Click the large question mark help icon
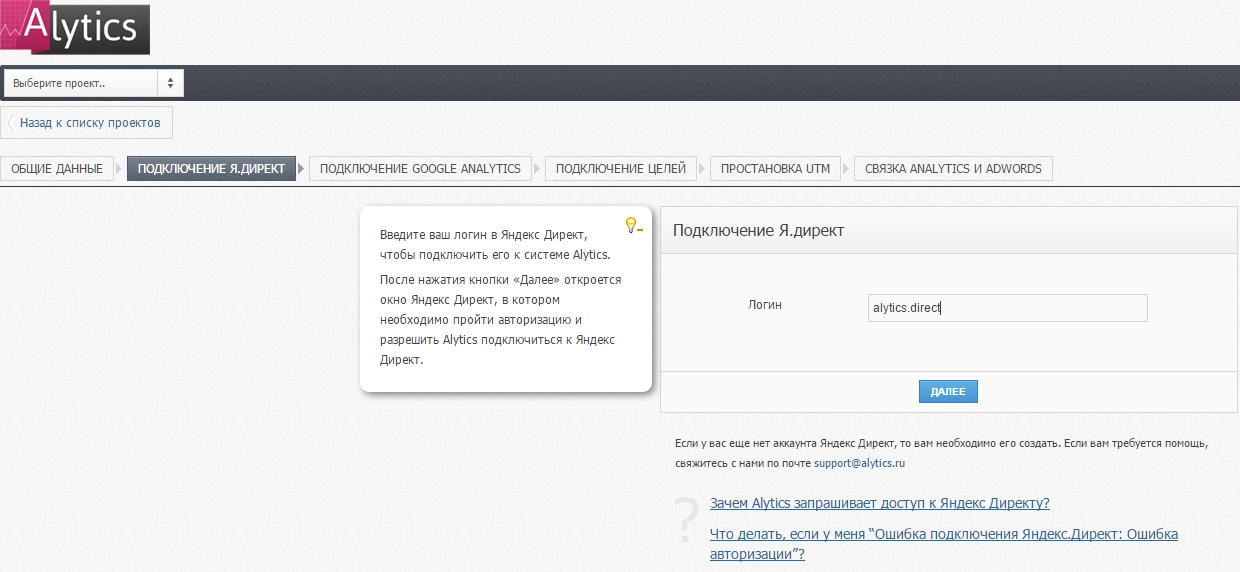The image size is (1240, 572). (x=686, y=519)
